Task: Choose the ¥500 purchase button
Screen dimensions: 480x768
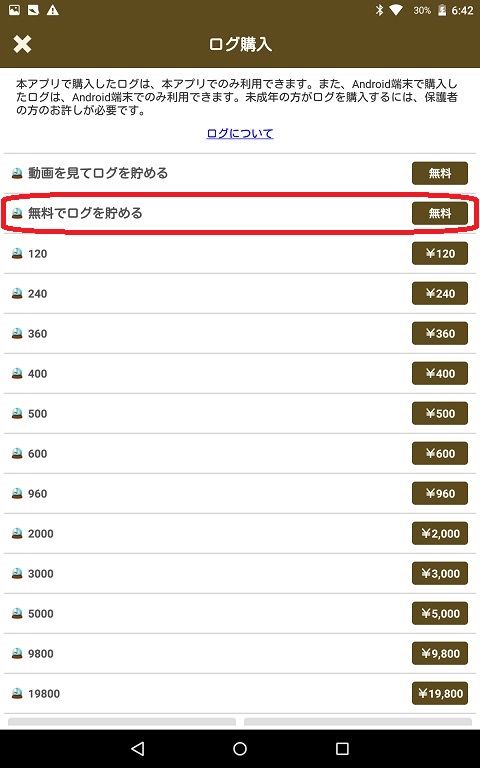Action: (439, 413)
